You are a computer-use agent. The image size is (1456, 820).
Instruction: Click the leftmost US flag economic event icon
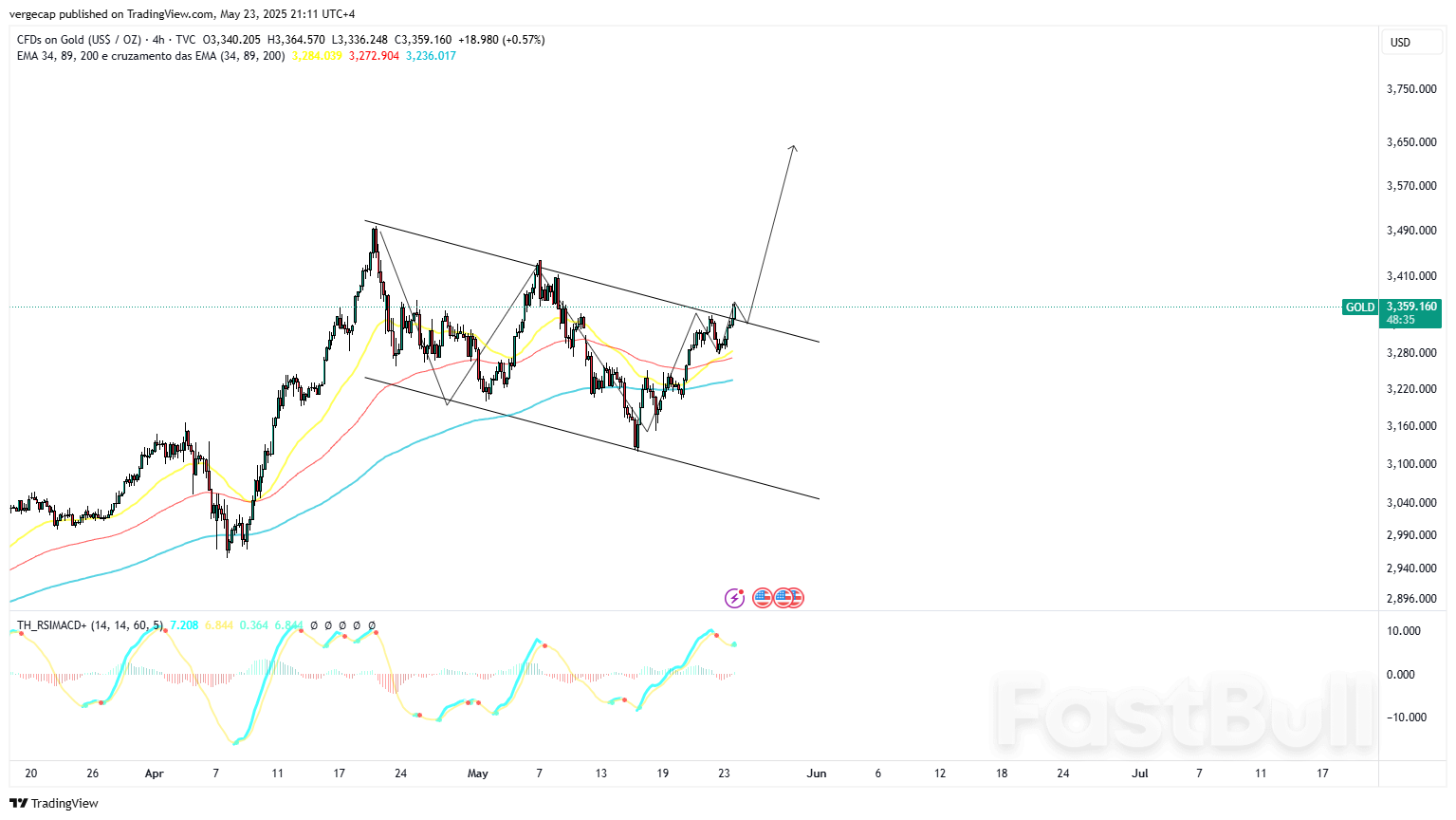click(762, 598)
